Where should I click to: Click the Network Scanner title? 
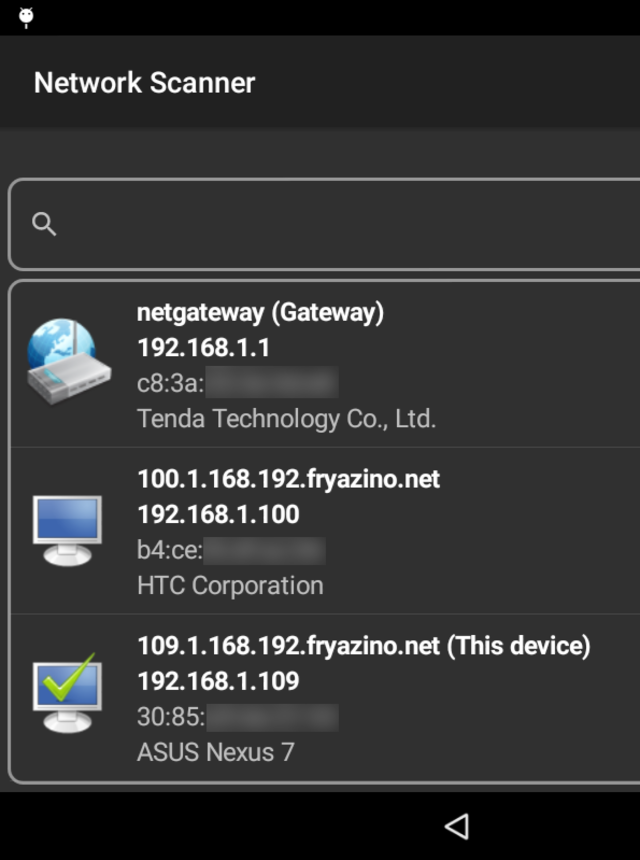pyautogui.click(x=144, y=82)
